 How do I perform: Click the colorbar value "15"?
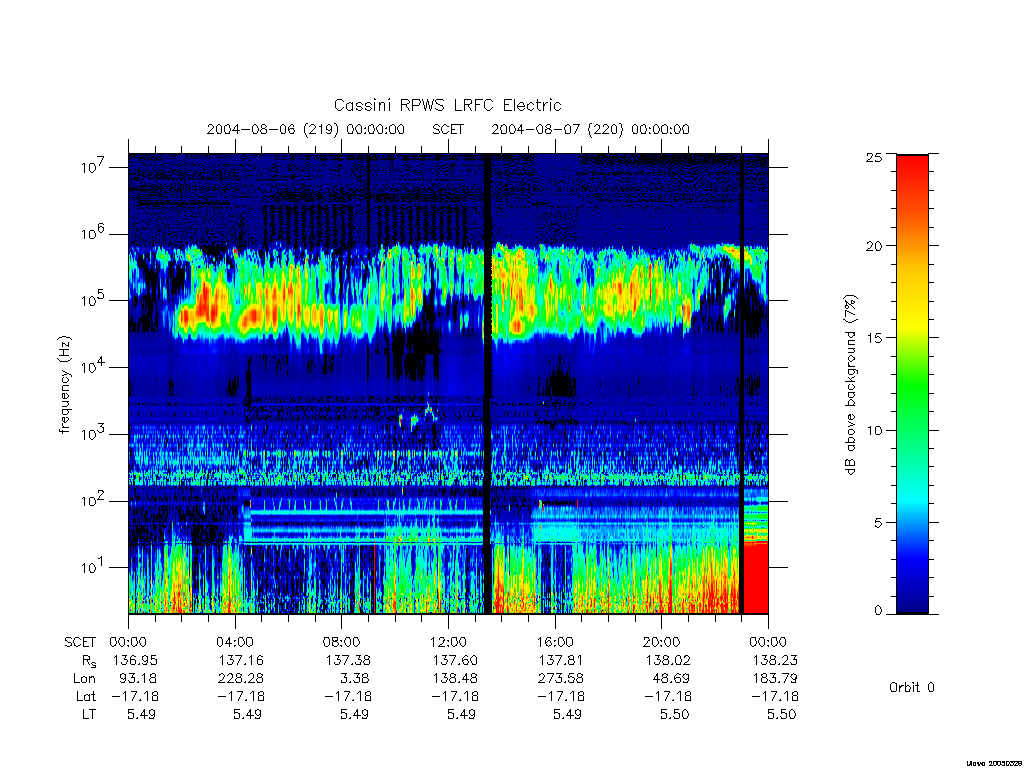click(874, 338)
